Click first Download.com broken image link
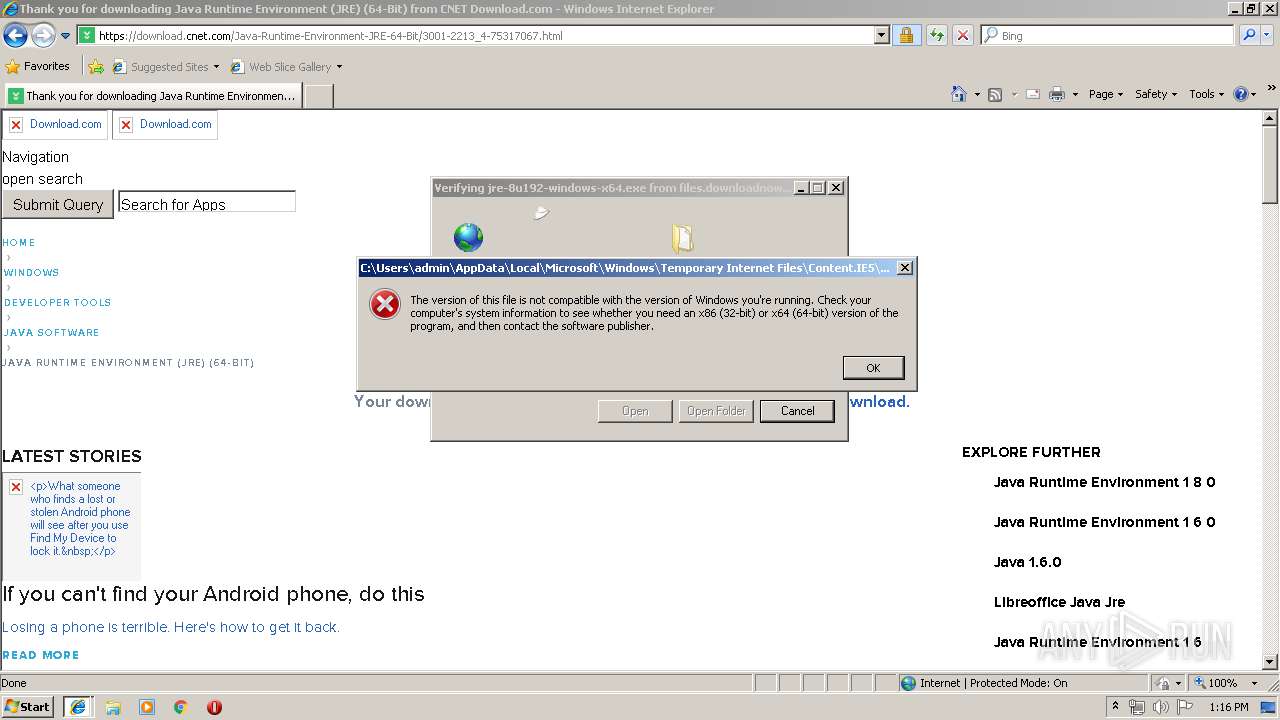The width and height of the screenshot is (1280, 720). click(55, 124)
